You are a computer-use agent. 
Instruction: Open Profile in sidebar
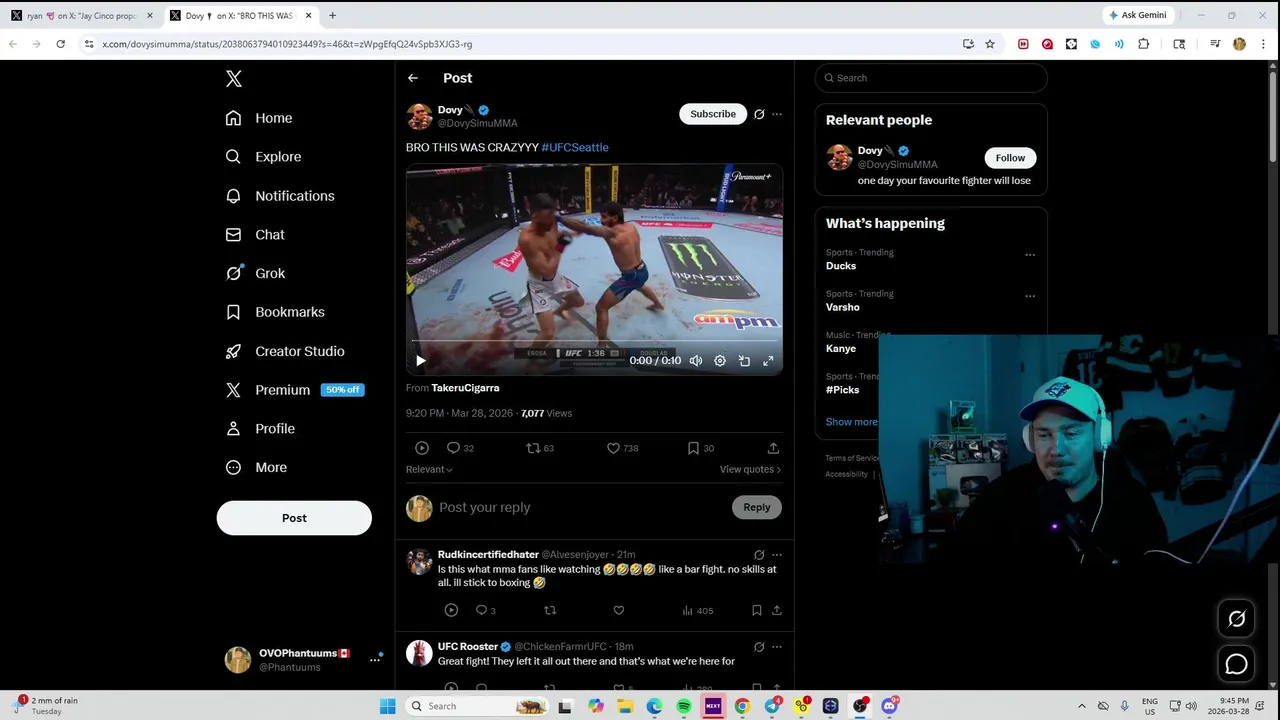260,429
